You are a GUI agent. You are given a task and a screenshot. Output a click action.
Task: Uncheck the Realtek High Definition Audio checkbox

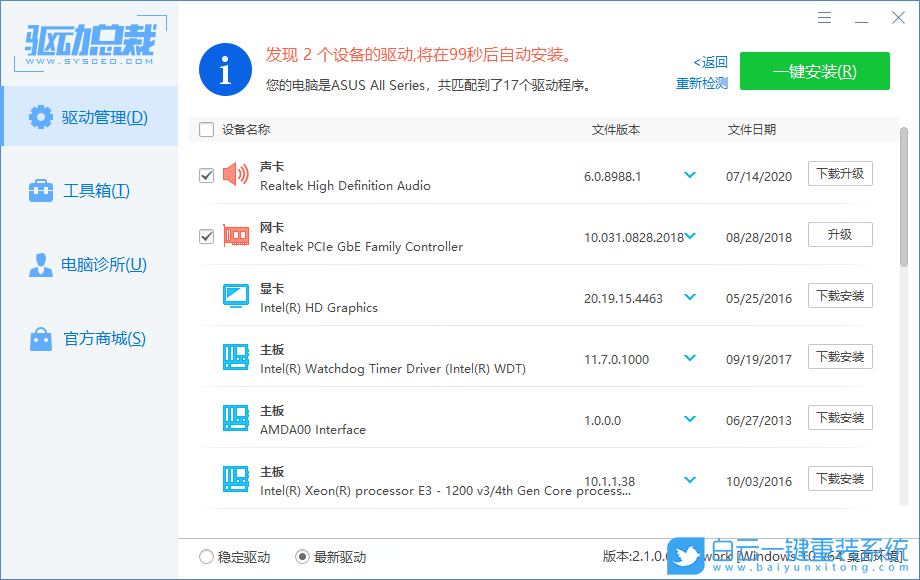[x=207, y=175]
